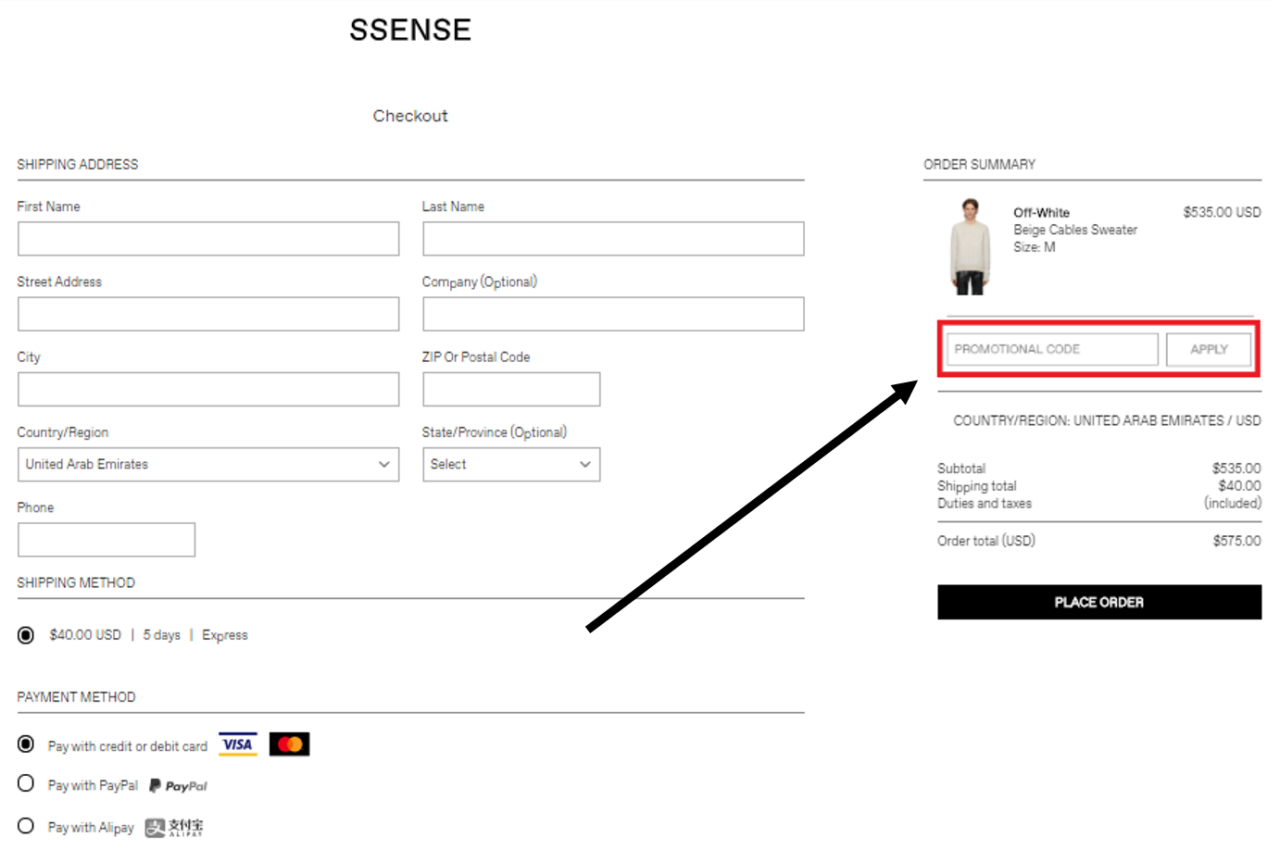The image size is (1280, 850).
Task: Click the PayPal logo icon
Action: (x=178, y=785)
